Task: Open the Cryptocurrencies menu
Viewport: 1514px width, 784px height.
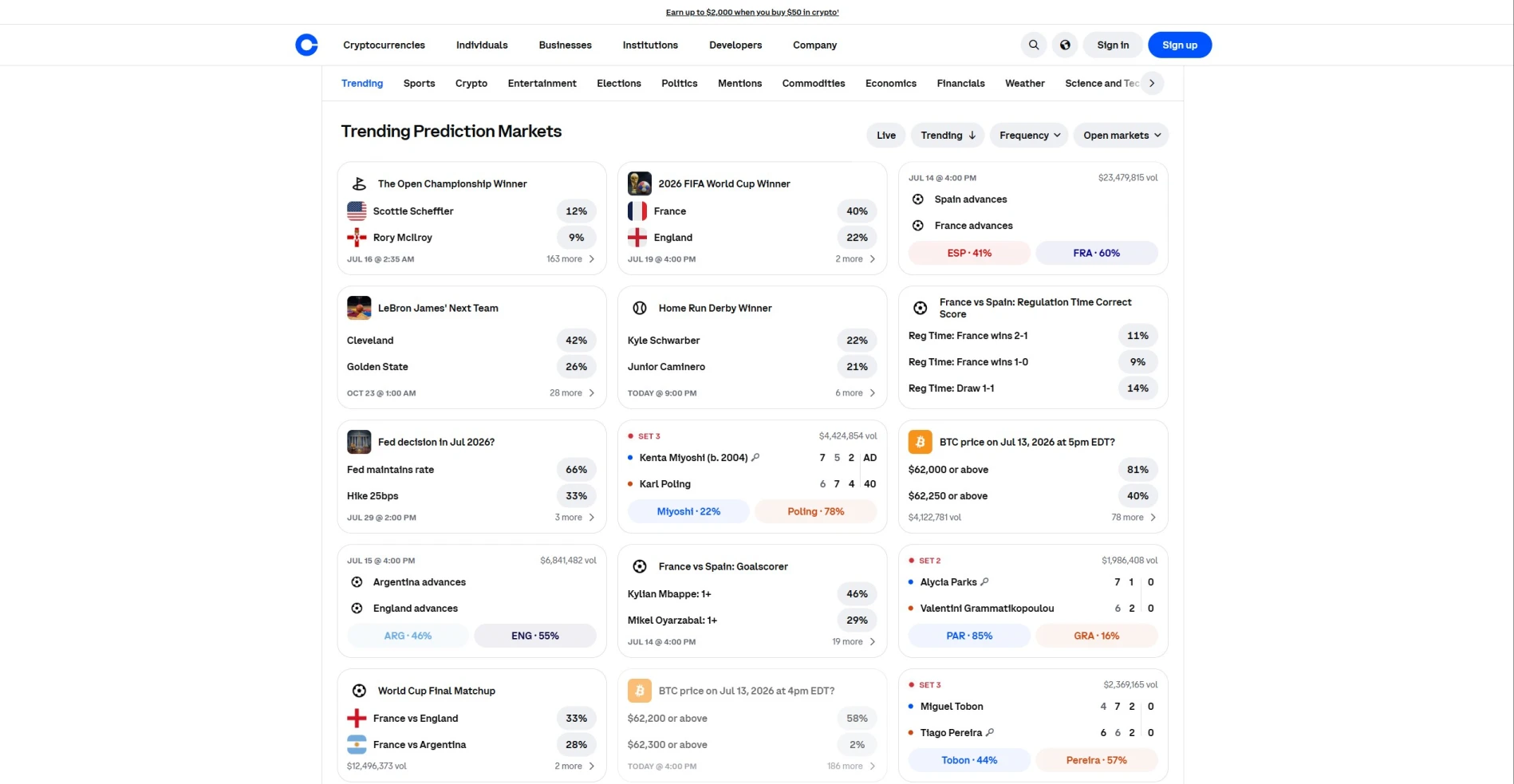Action: pos(384,45)
